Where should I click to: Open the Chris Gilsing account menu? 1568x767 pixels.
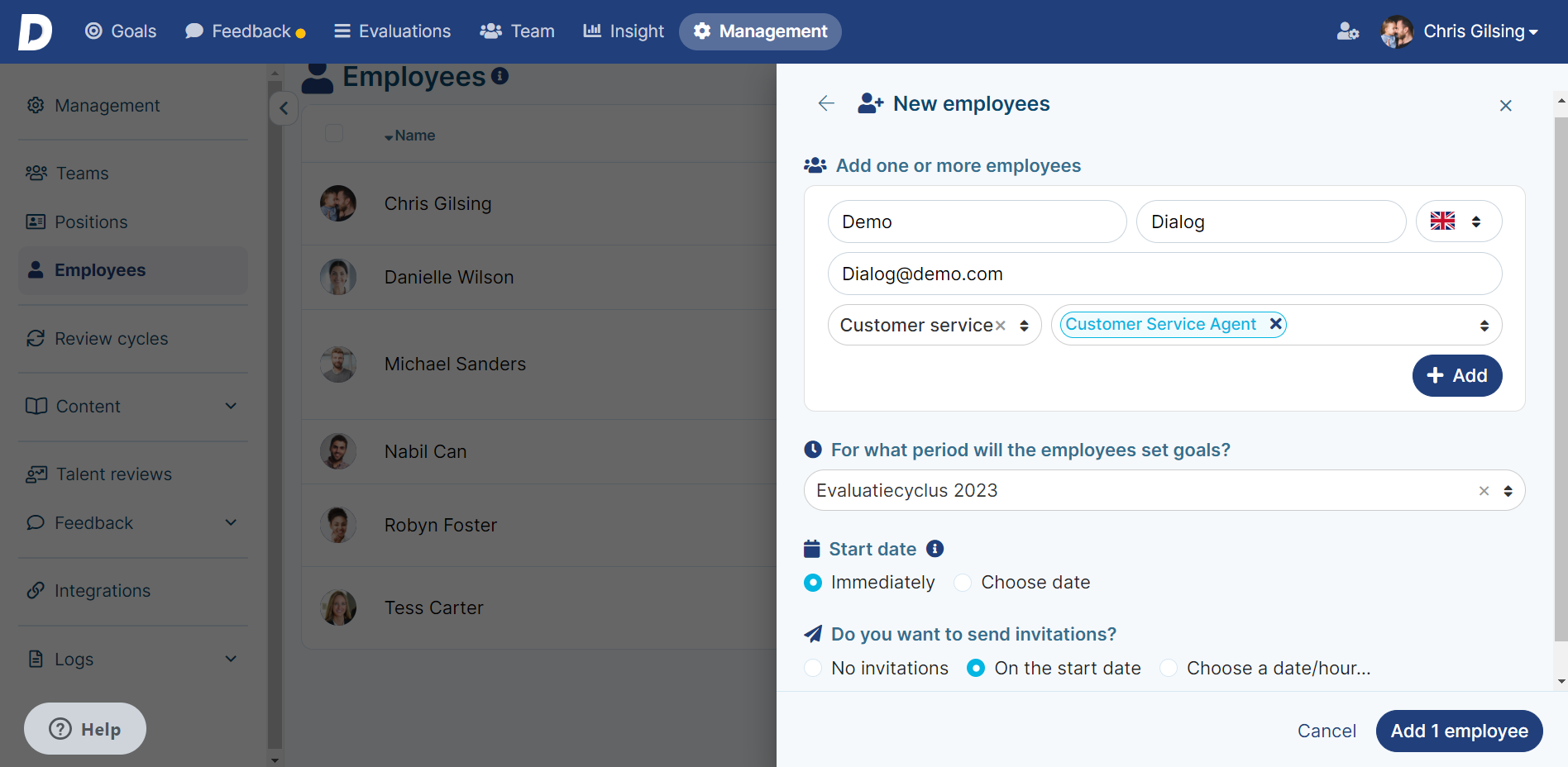click(x=1480, y=31)
